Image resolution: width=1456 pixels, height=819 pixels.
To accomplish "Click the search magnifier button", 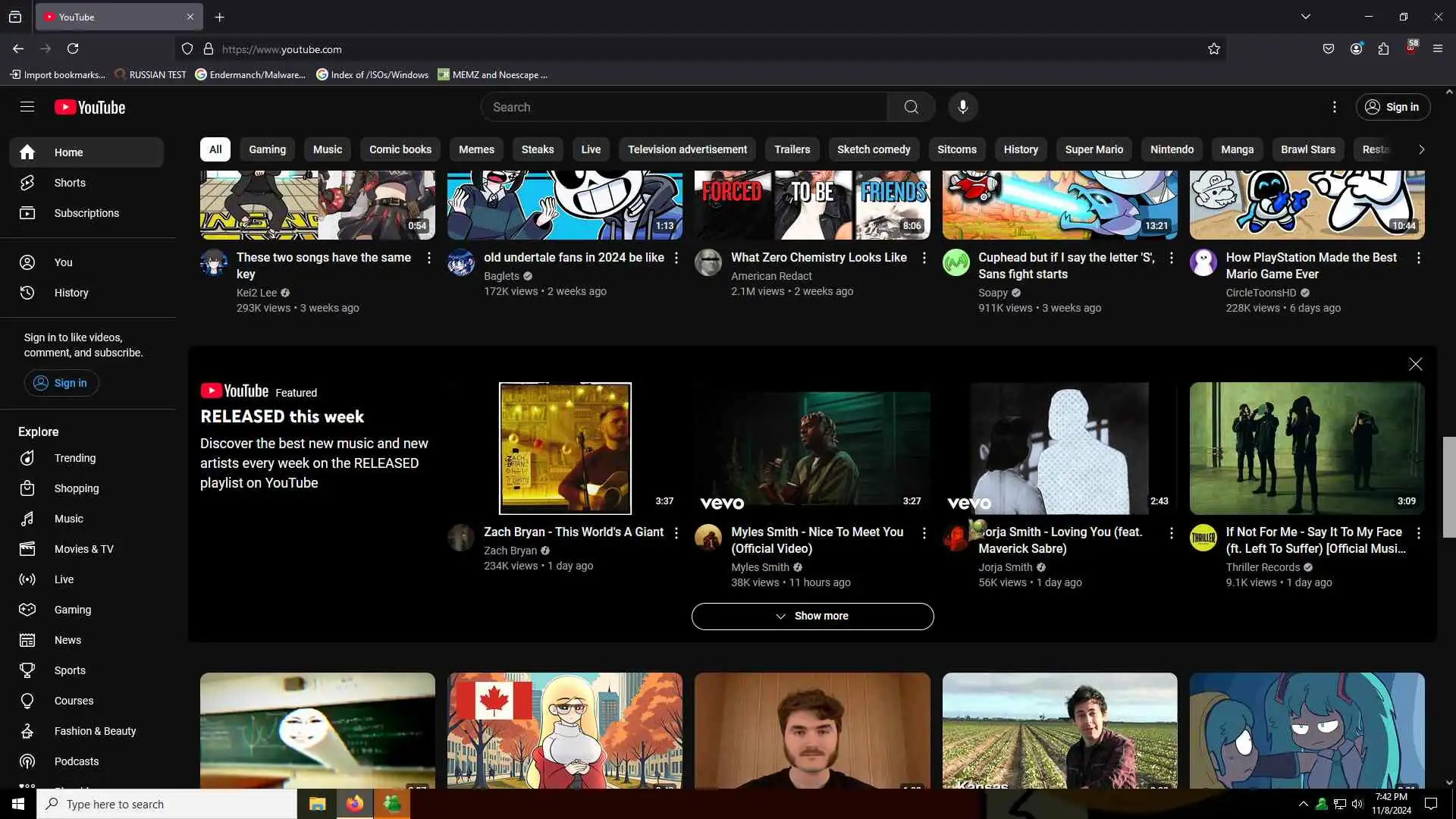I will click(x=911, y=107).
